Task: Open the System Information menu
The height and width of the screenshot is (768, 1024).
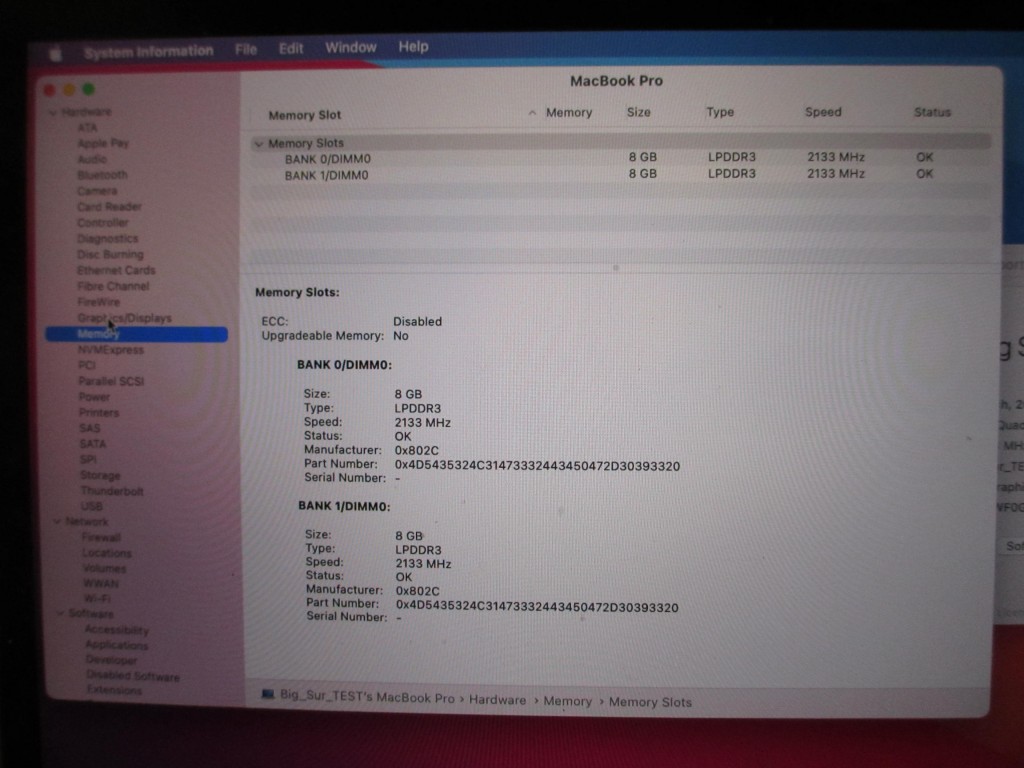Action: [148, 51]
